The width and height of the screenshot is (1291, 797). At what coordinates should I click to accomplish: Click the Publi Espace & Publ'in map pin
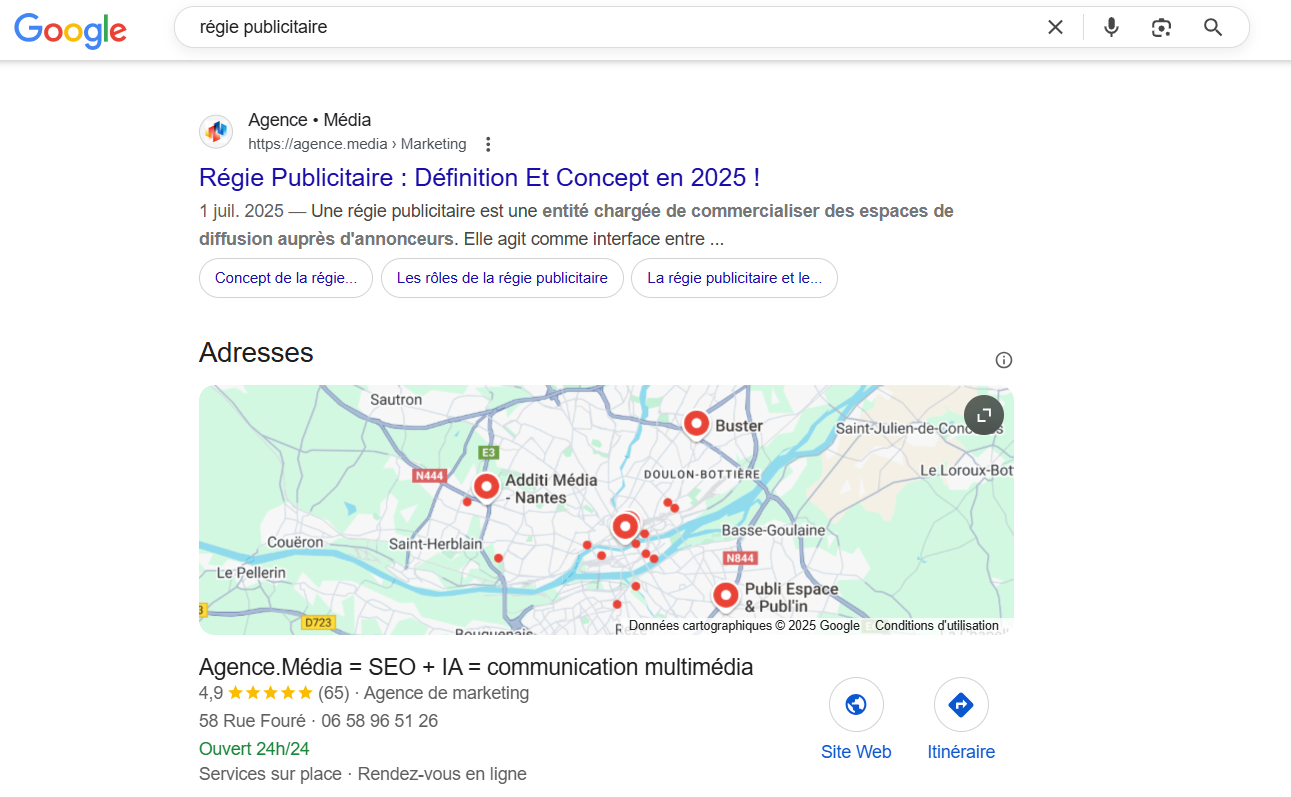click(726, 596)
